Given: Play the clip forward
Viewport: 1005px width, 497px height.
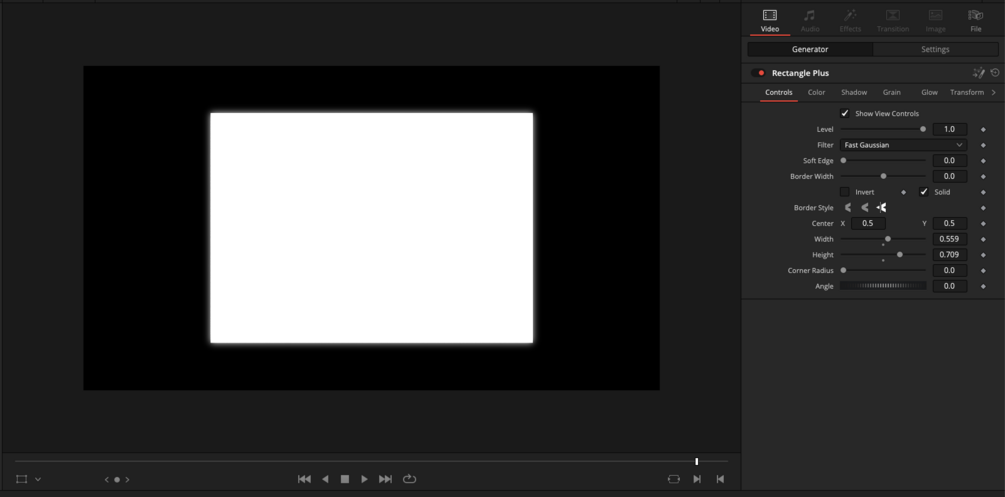Looking at the screenshot, I should (x=365, y=479).
